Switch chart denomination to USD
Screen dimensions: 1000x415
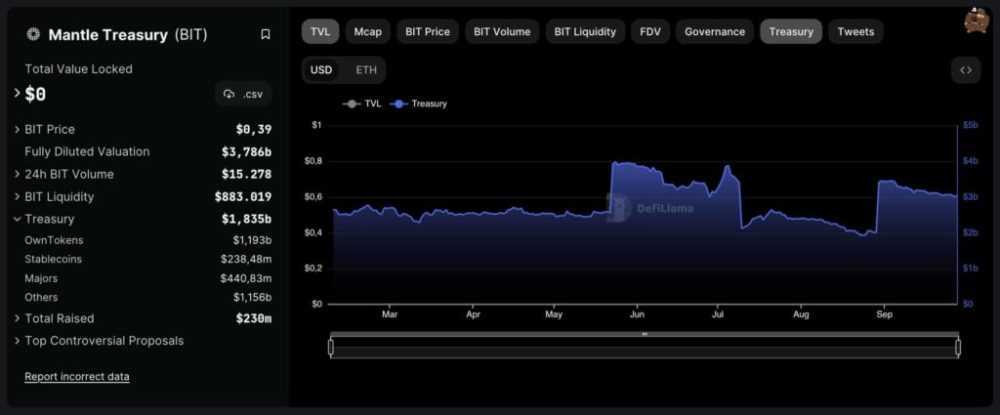[321, 70]
